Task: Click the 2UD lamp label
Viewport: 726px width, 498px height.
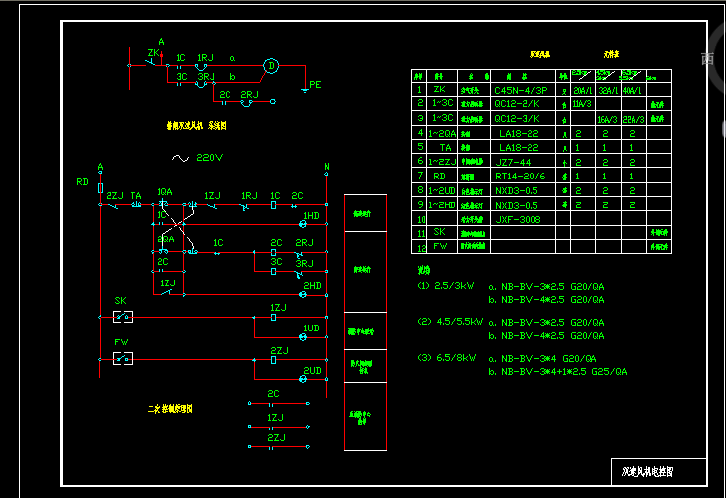Action: (313, 371)
